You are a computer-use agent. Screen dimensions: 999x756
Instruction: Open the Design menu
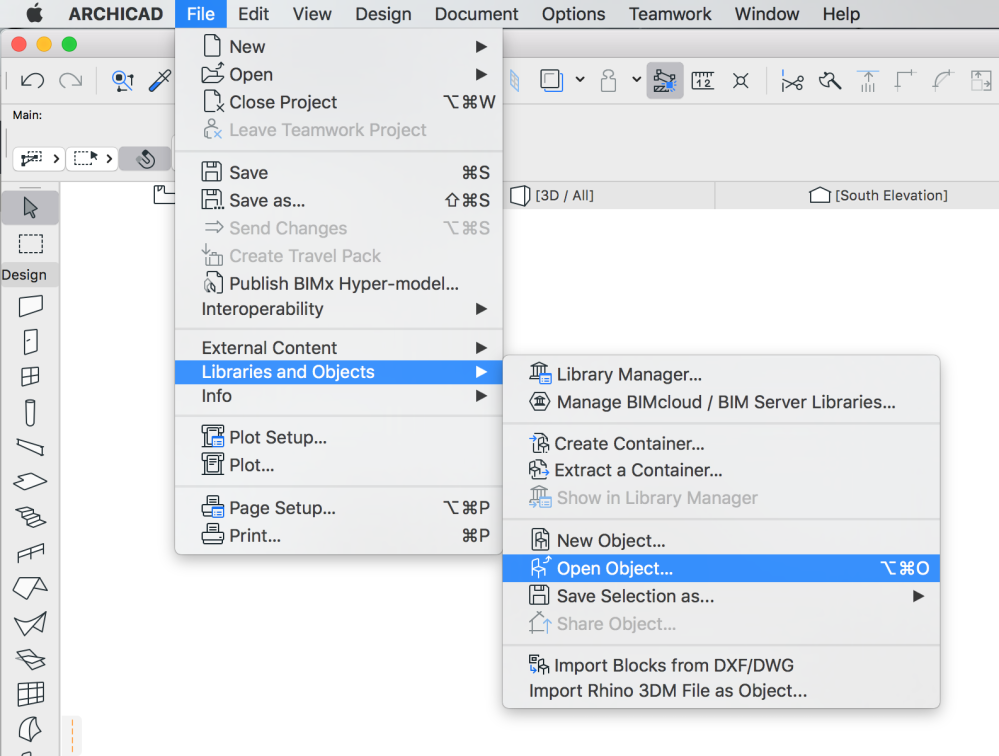383,14
